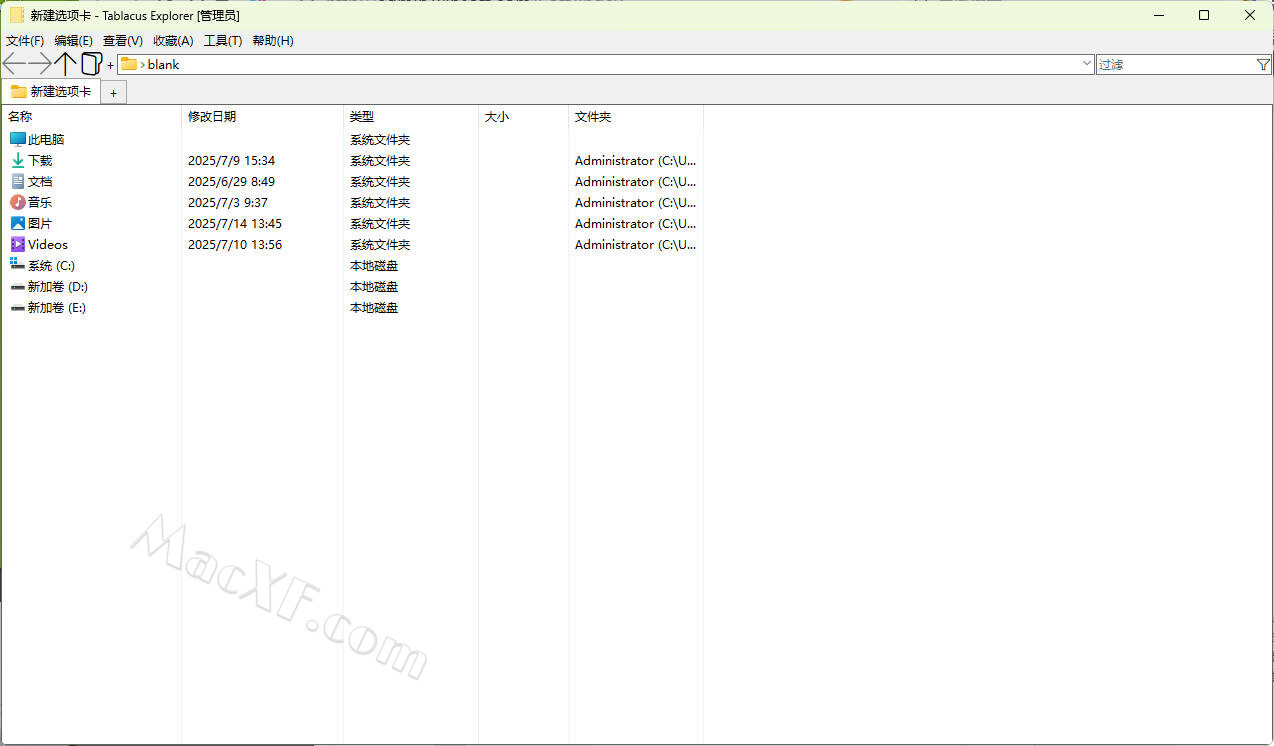
Task: Expand the breadcrumb chevron before blank
Action: [x=142, y=65]
